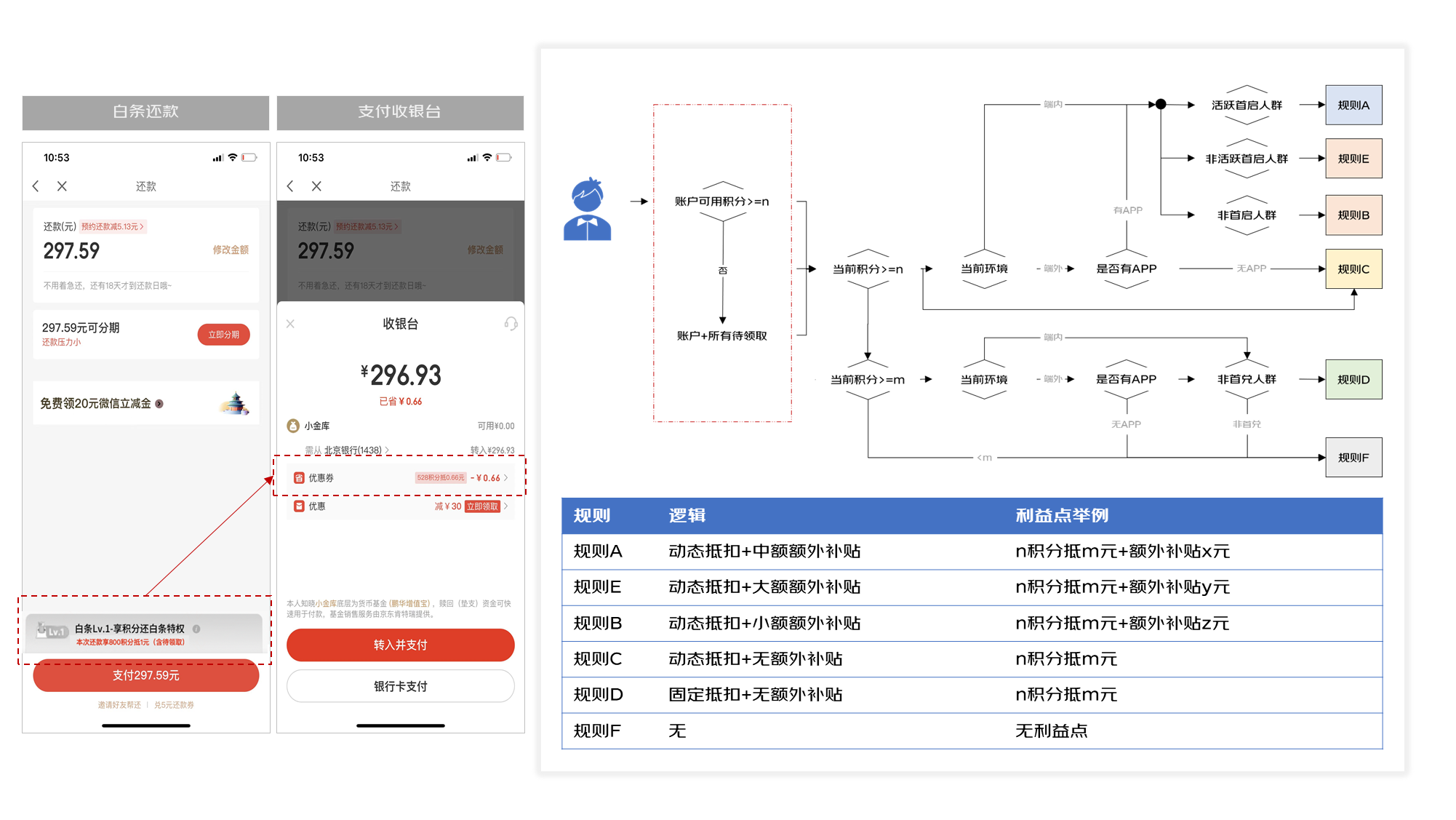The image size is (1456, 820).
Task: Tap 白条Lv.1-享积分还白条特权 banner text
Action: click(x=129, y=629)
